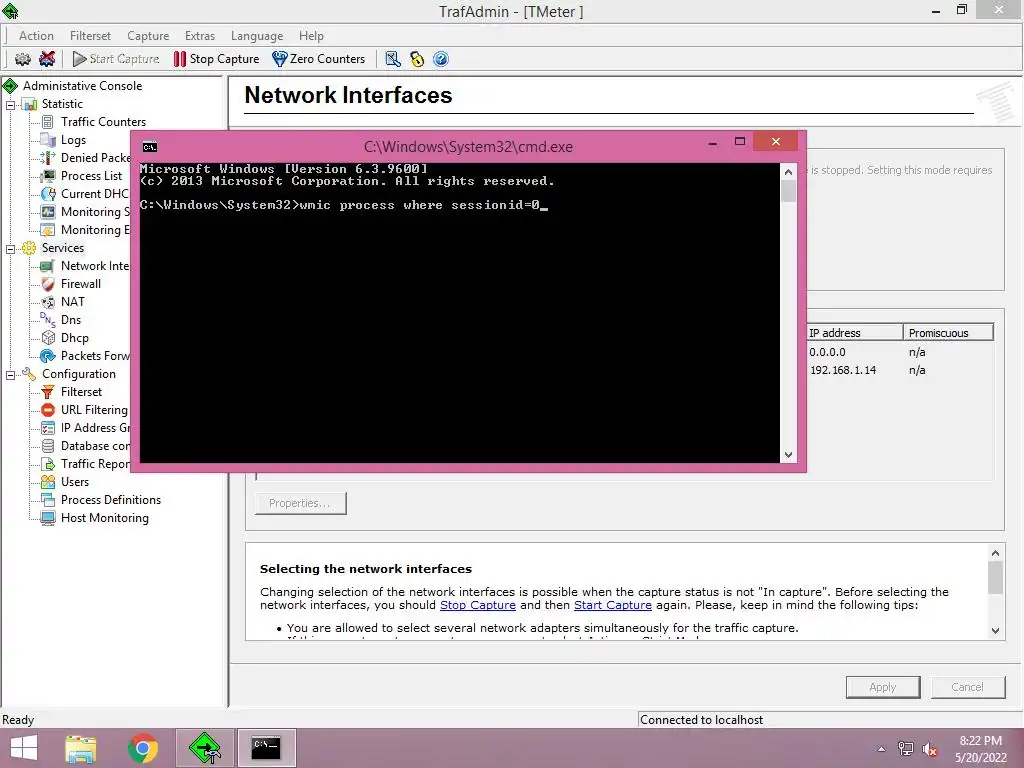
Task: Open the Process List monitor icon
Action: [48, 176]
